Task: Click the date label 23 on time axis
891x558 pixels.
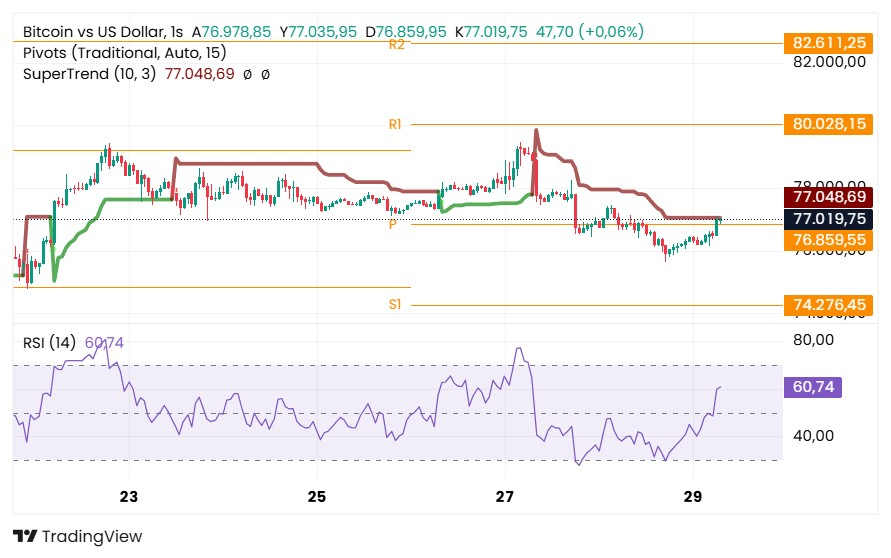Action: coord(129,497)
